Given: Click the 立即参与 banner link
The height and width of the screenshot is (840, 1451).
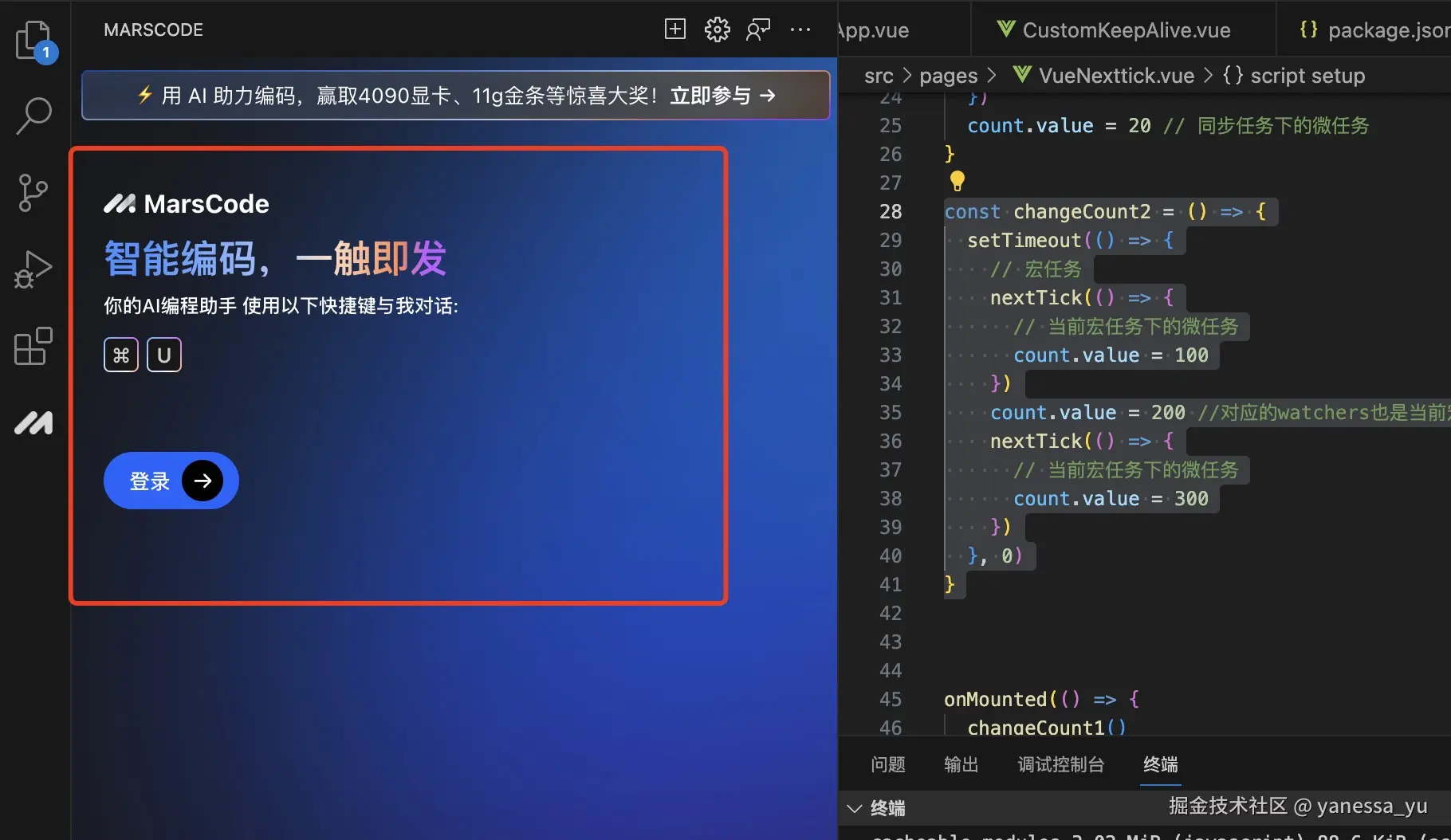Looking at the screenshot, I should tap(722, 96).
